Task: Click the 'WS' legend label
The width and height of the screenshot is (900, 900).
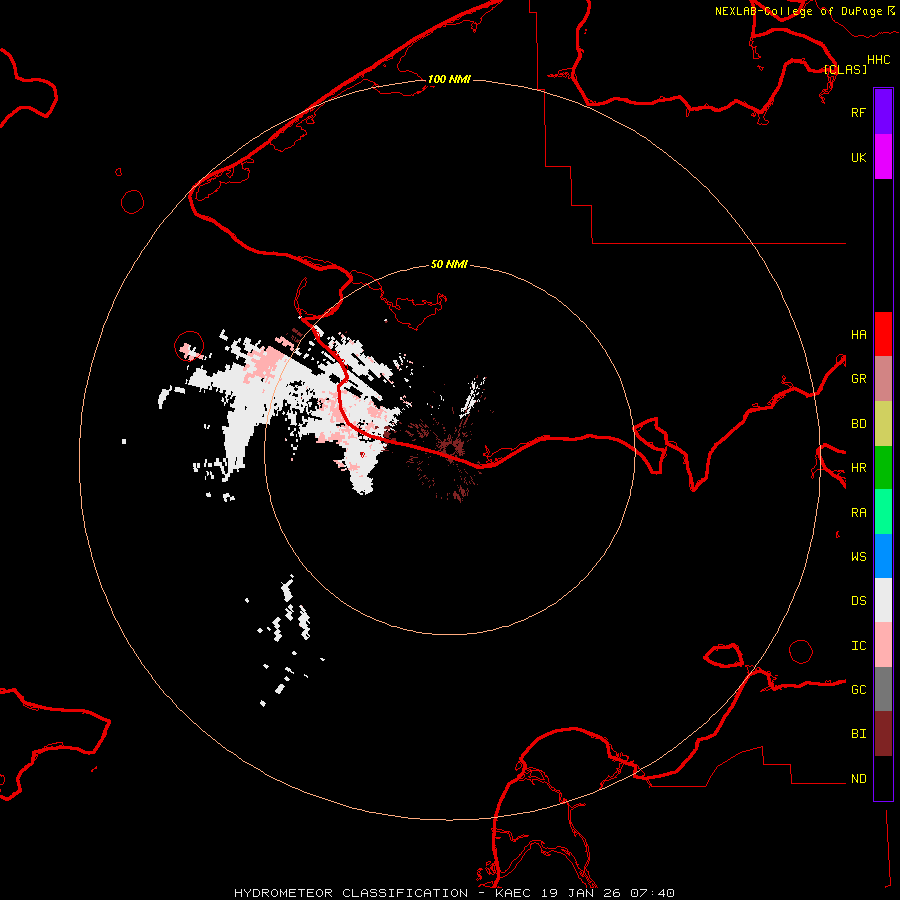Action: pyautogui.click(x=858, y=556)
